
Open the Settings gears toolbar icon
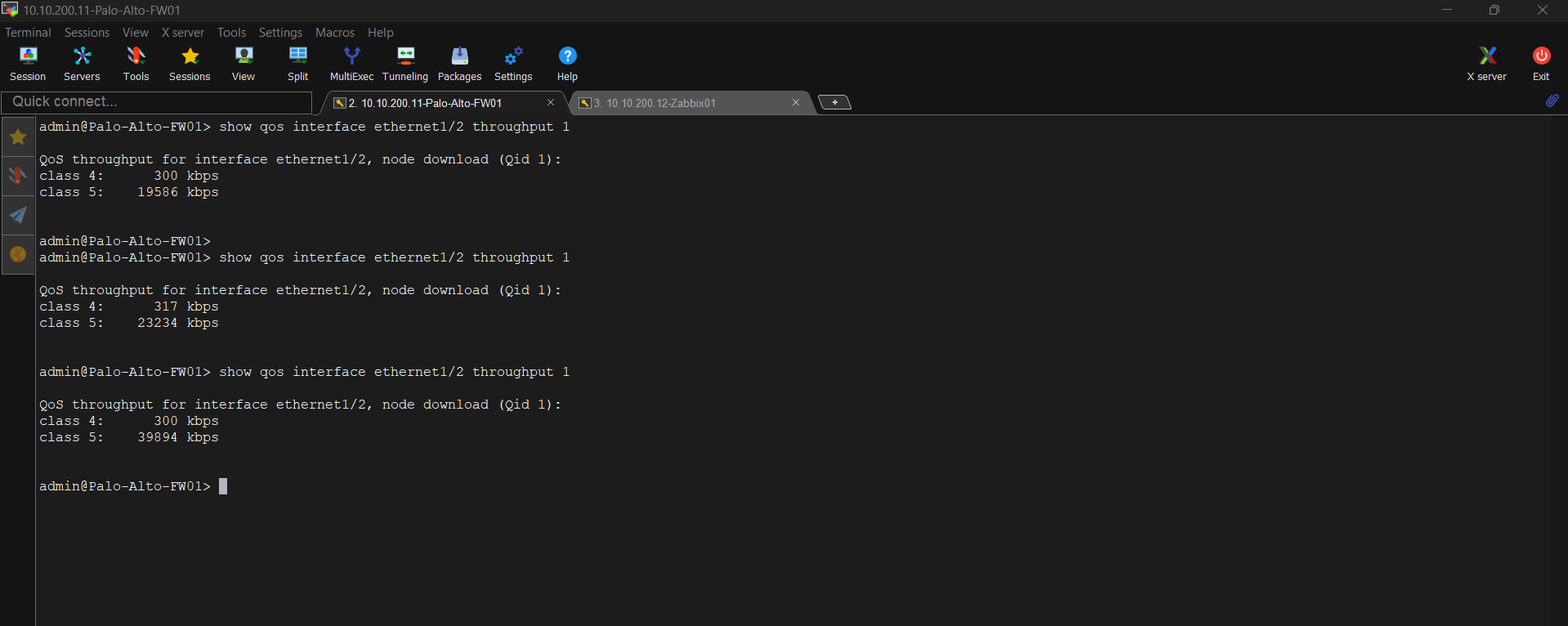point(513,64)
